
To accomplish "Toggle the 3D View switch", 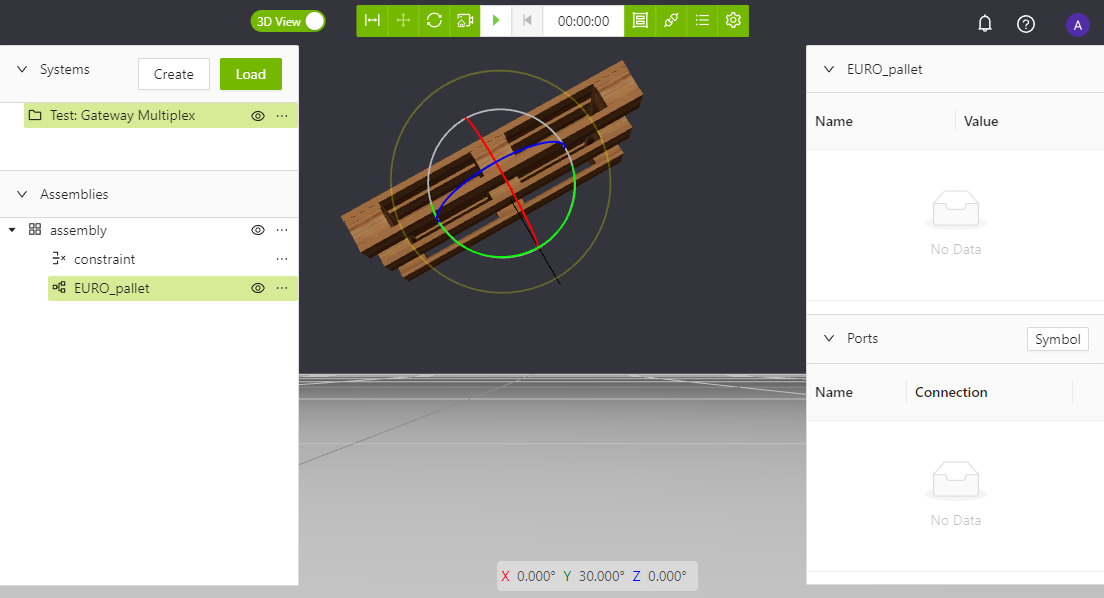I will 288,21.
